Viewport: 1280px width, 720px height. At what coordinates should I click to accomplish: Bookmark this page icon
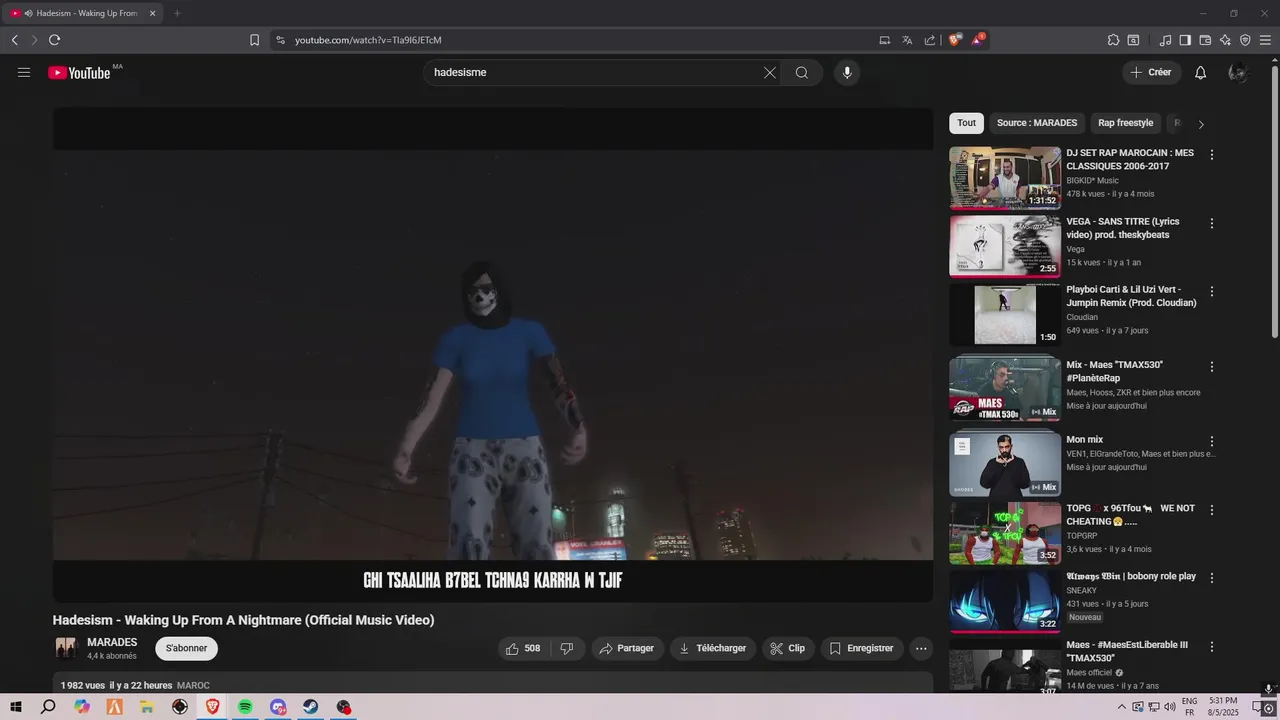point(254,40)
